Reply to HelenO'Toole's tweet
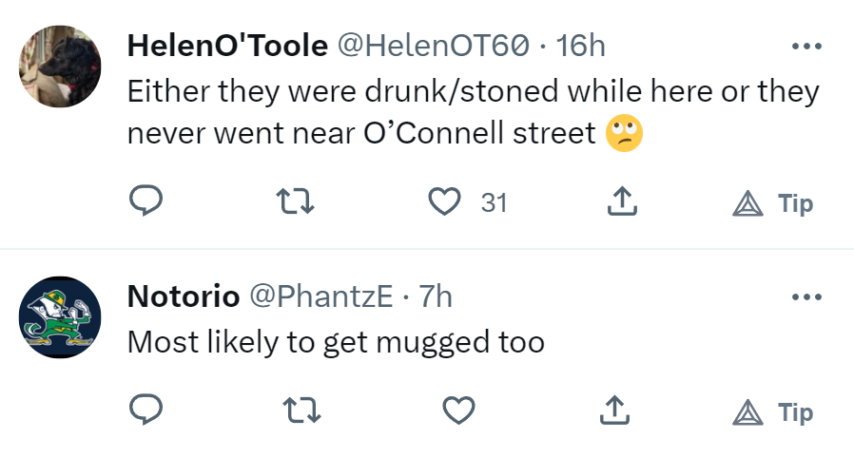 click(147, 203)
